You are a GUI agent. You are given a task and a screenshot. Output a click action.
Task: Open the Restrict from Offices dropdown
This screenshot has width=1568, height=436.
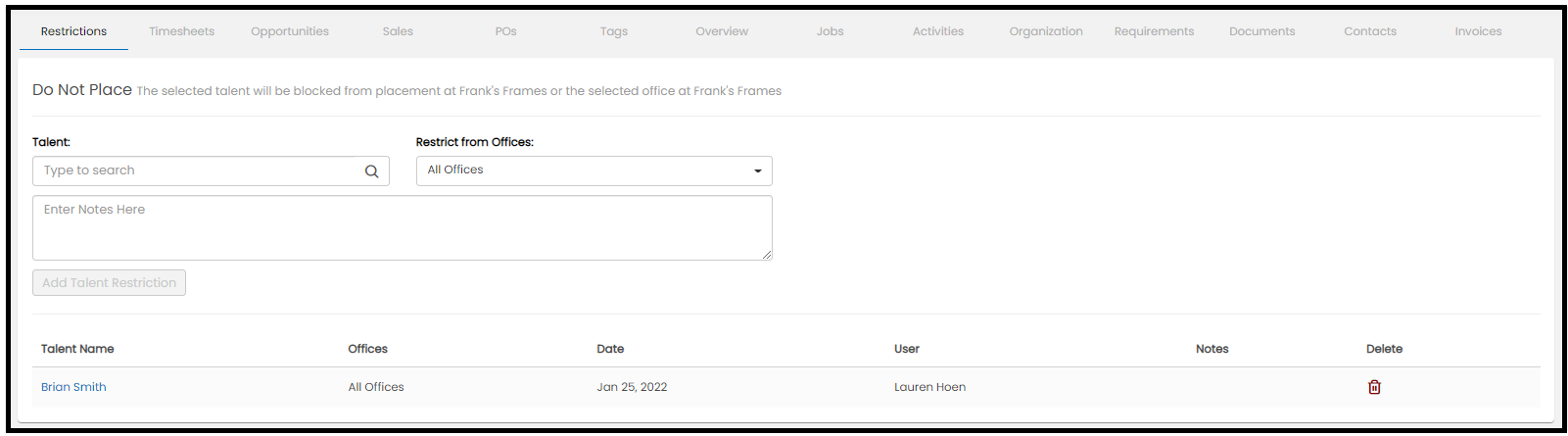click(594, 170)
